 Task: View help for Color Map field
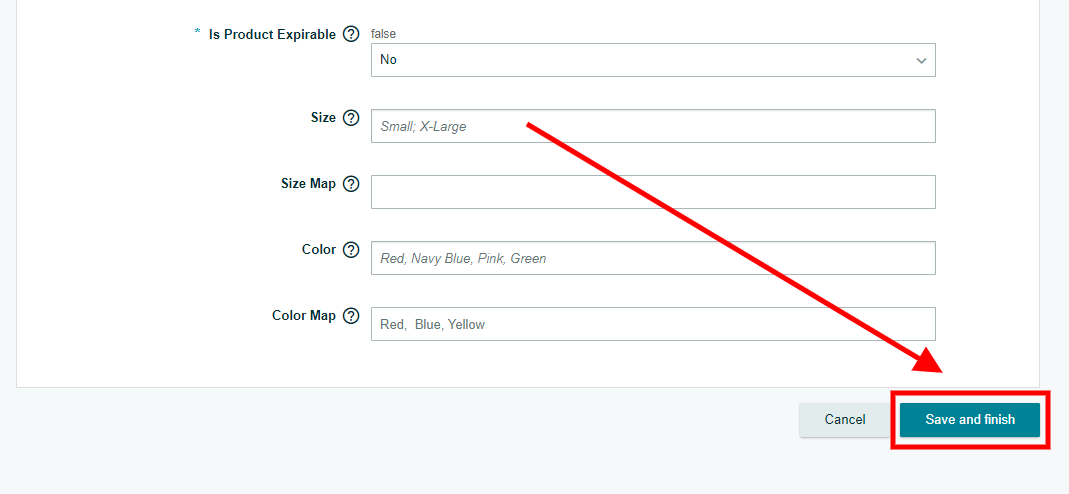pos(350,316)
